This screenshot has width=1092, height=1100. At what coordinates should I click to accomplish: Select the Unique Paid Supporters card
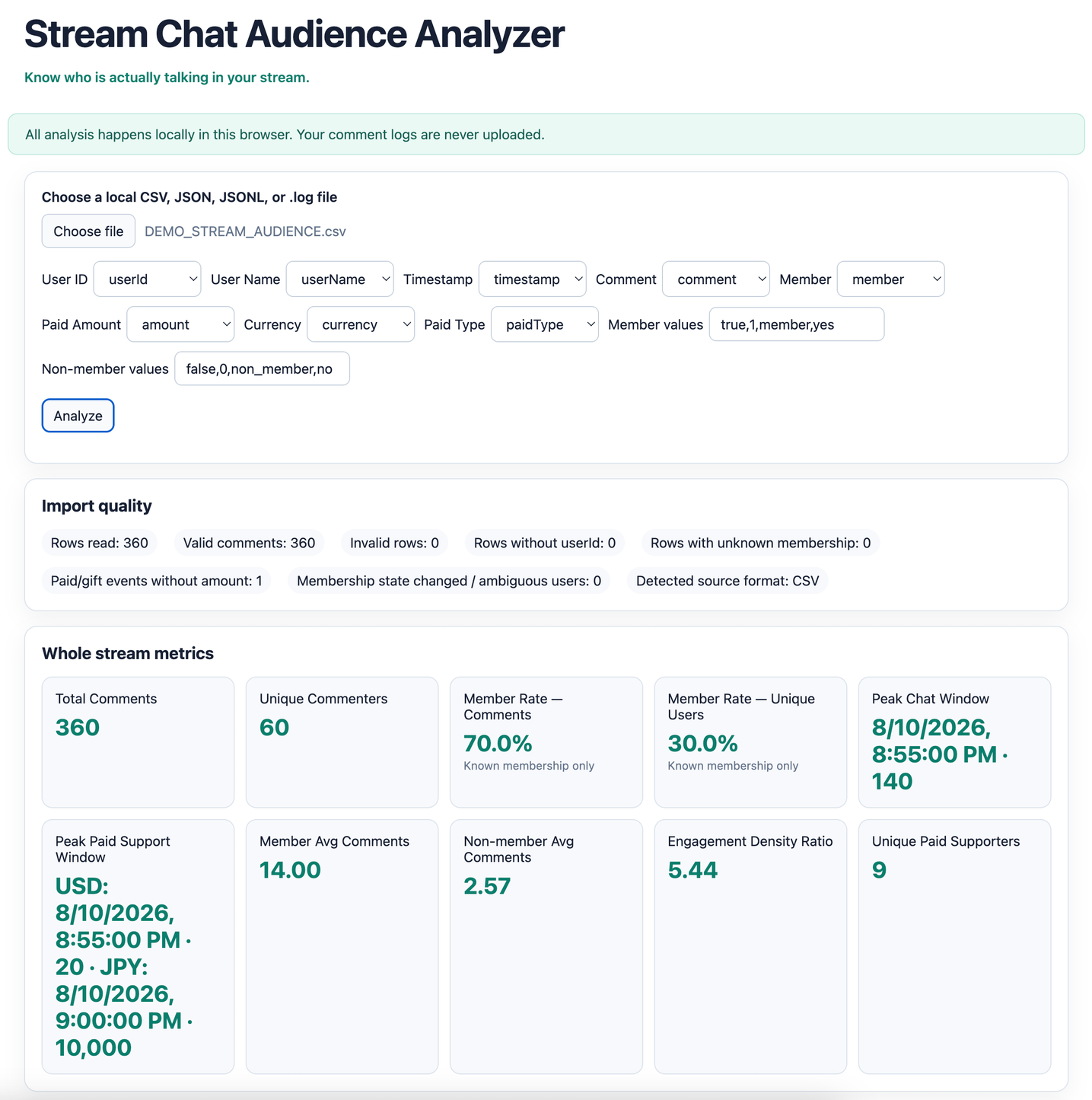(954, 946)
